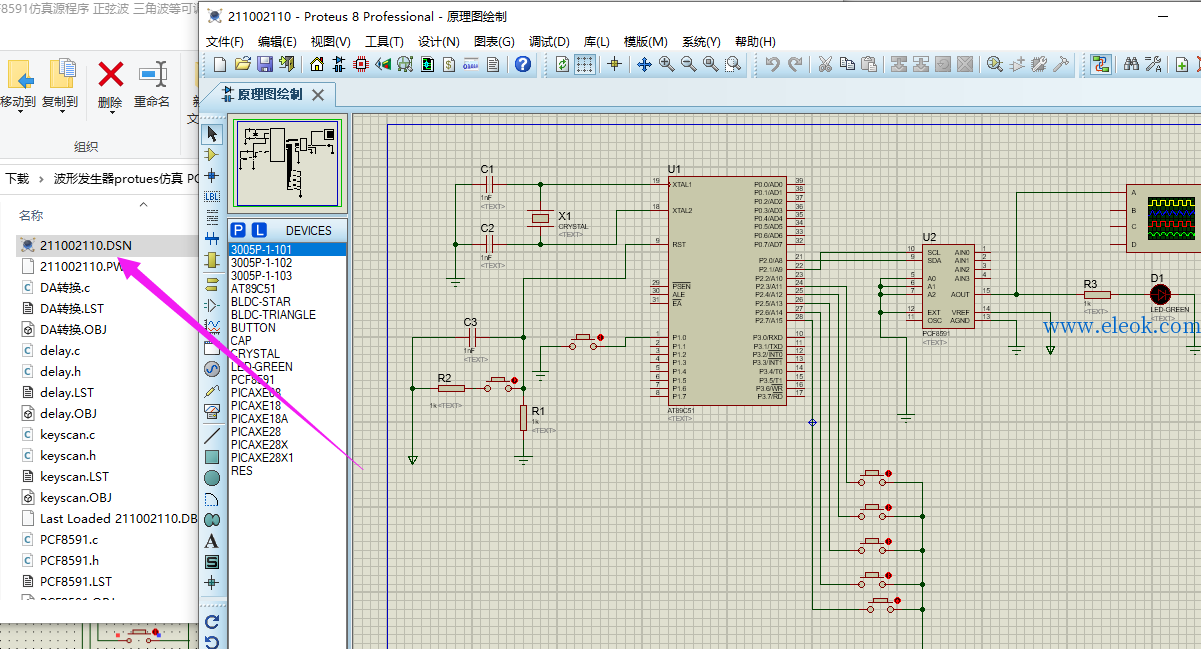1201x649 pixels.
Task: Redraw display with refresh icon
Action: [x=563, y=65]
